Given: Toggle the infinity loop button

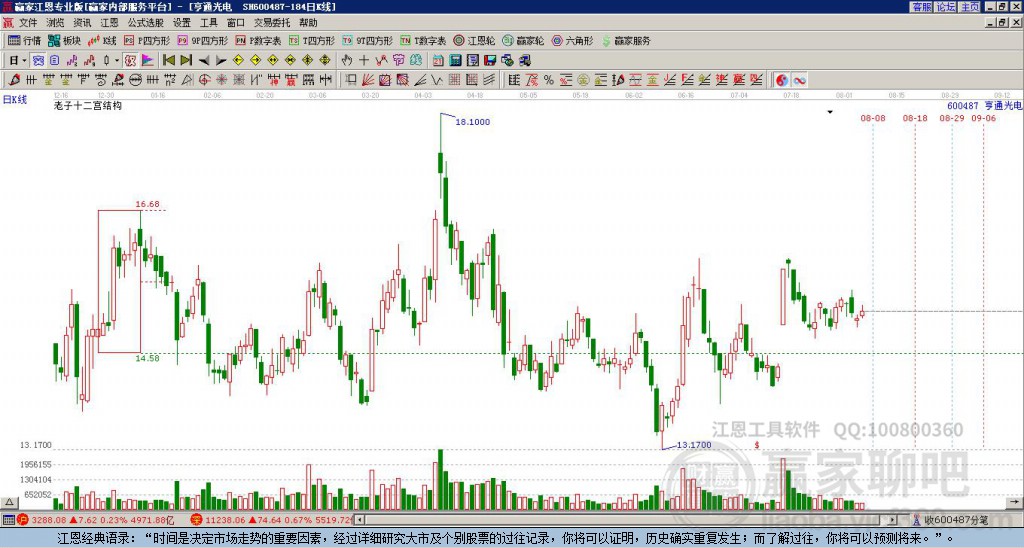Looking at the screenshot, I should pyautogui.click(x=799, y=80).
